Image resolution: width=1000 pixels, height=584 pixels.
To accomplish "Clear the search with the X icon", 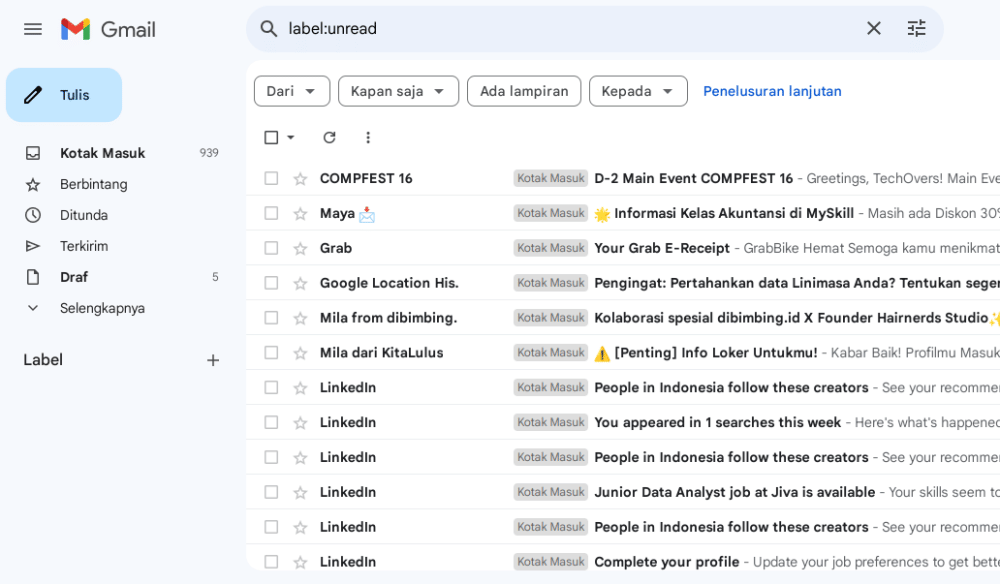I will [x=874, y=28].
